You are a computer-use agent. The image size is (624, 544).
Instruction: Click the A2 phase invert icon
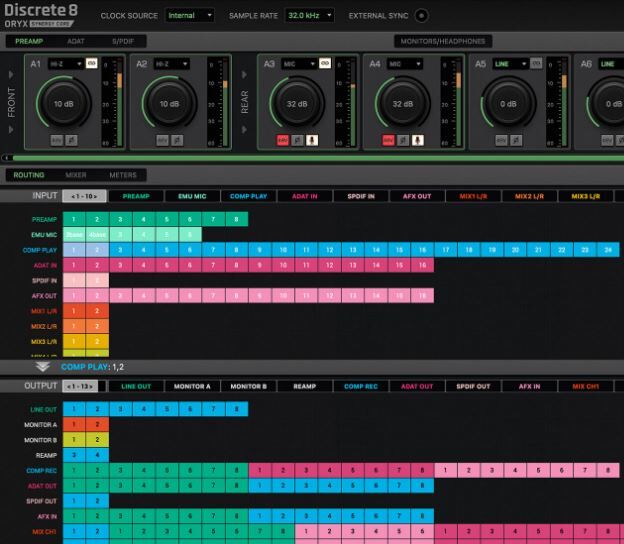[177, 141]
